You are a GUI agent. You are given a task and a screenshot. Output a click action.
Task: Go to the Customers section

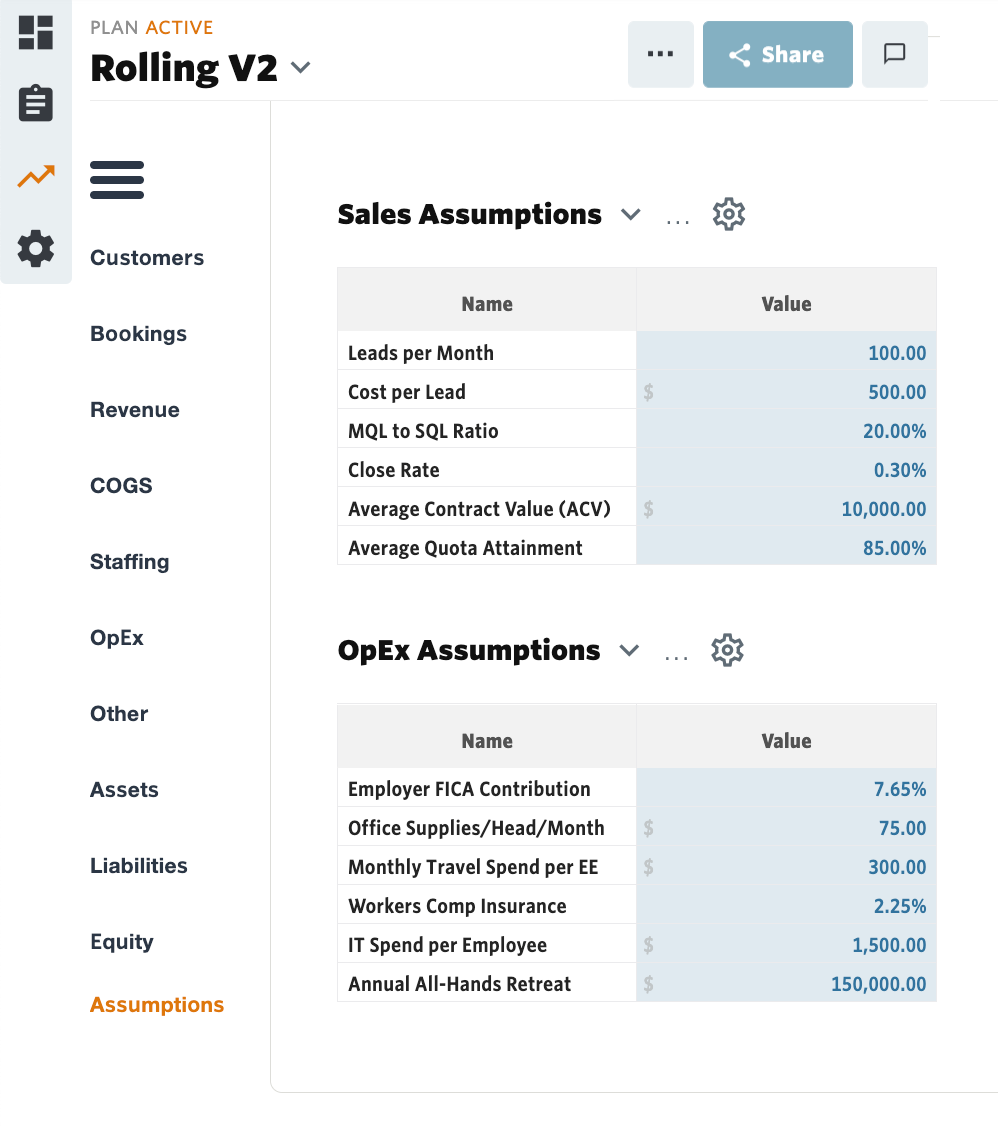click(x=147, y=258)
